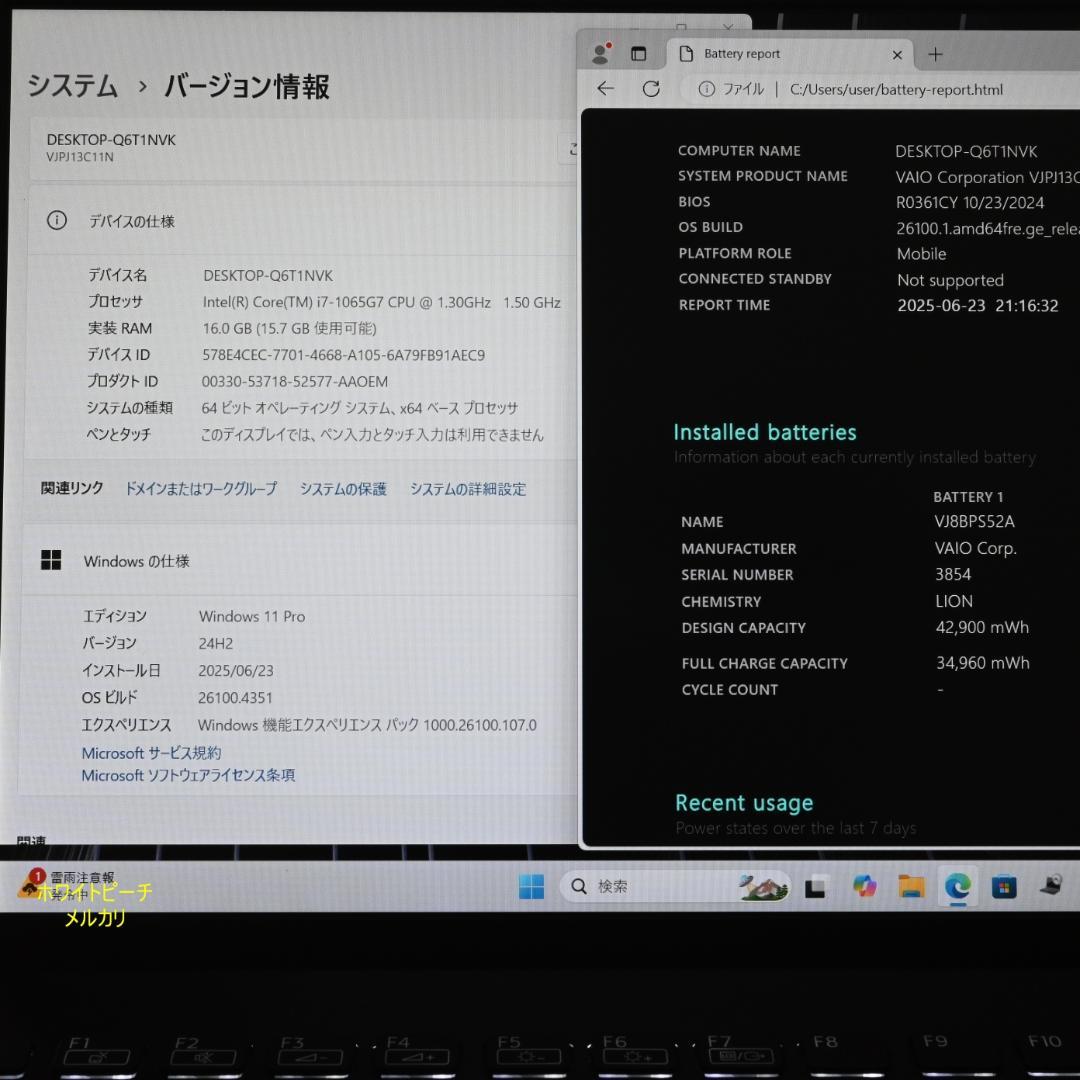Open the tab actions icon in Edge
This screenshot has width=1080, height=1080.
pos(638,54)
